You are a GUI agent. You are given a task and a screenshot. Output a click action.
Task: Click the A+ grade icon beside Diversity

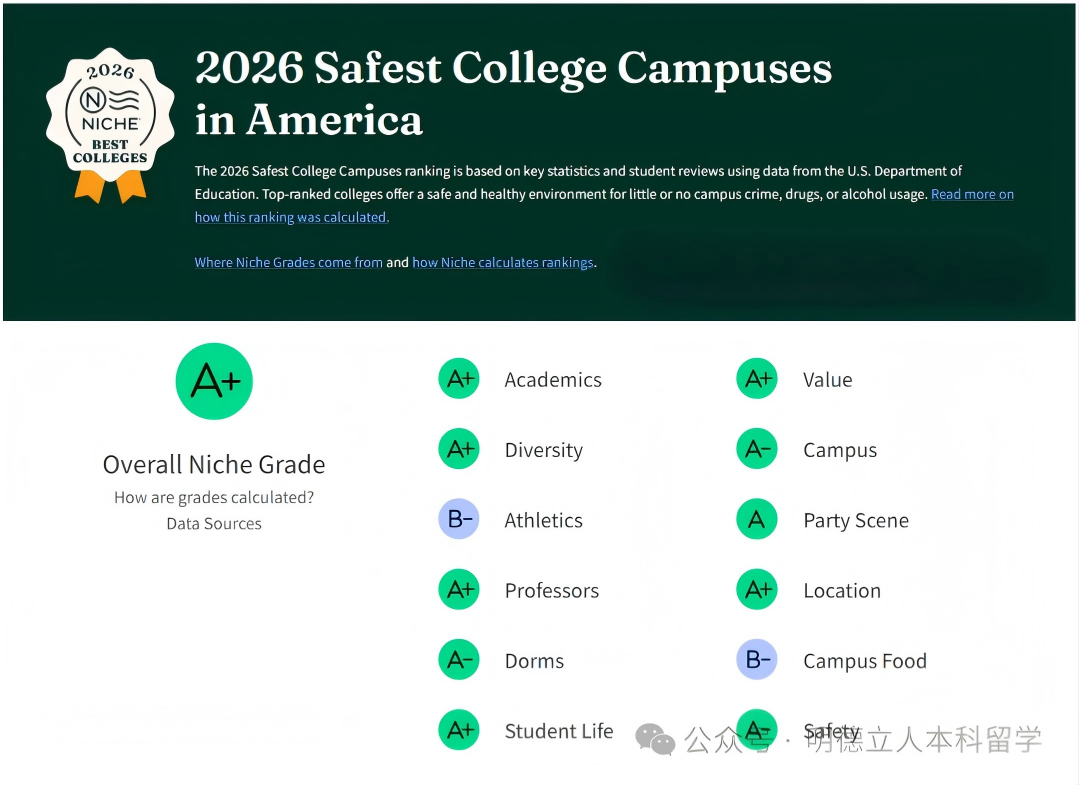click(459, 450)
